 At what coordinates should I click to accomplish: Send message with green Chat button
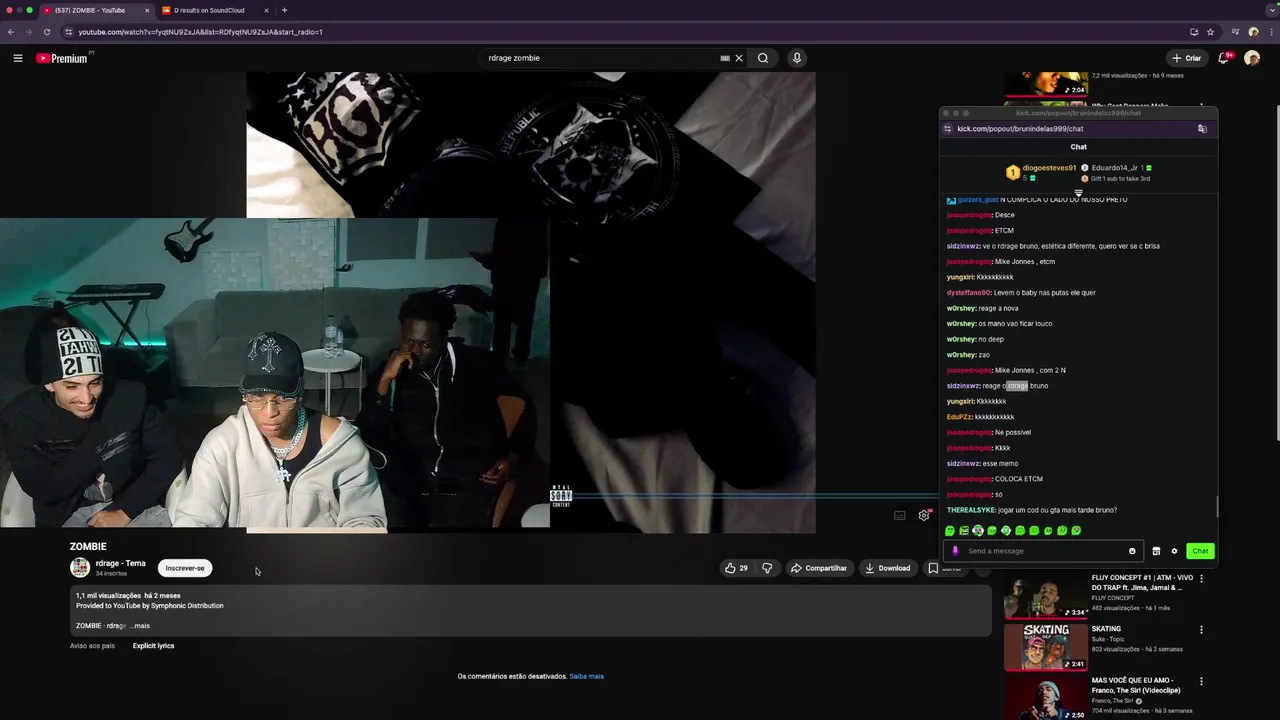pos(1200,551)
